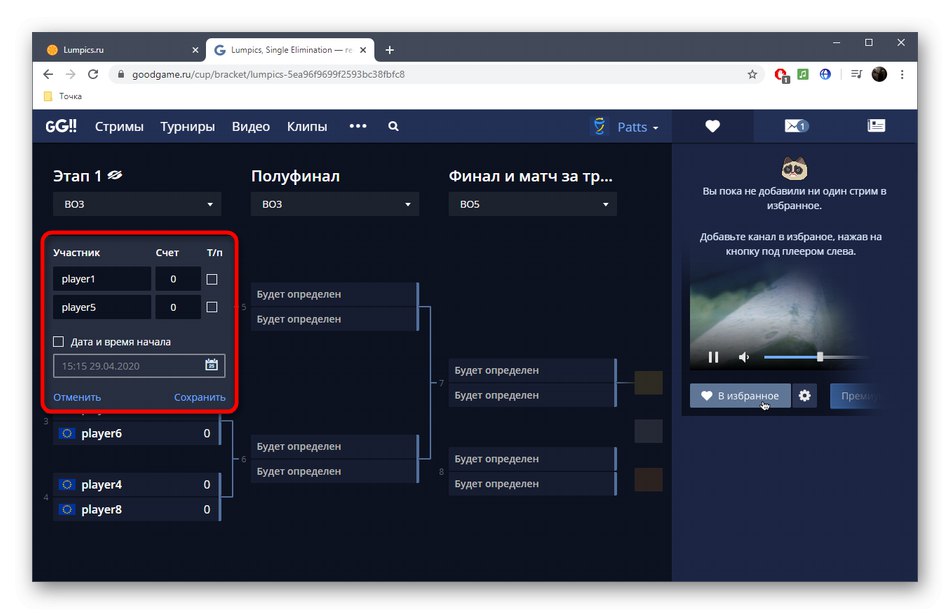Go back in the browser
The height and width of the screenshot is (614, 950).
click(x=48, y=74)
